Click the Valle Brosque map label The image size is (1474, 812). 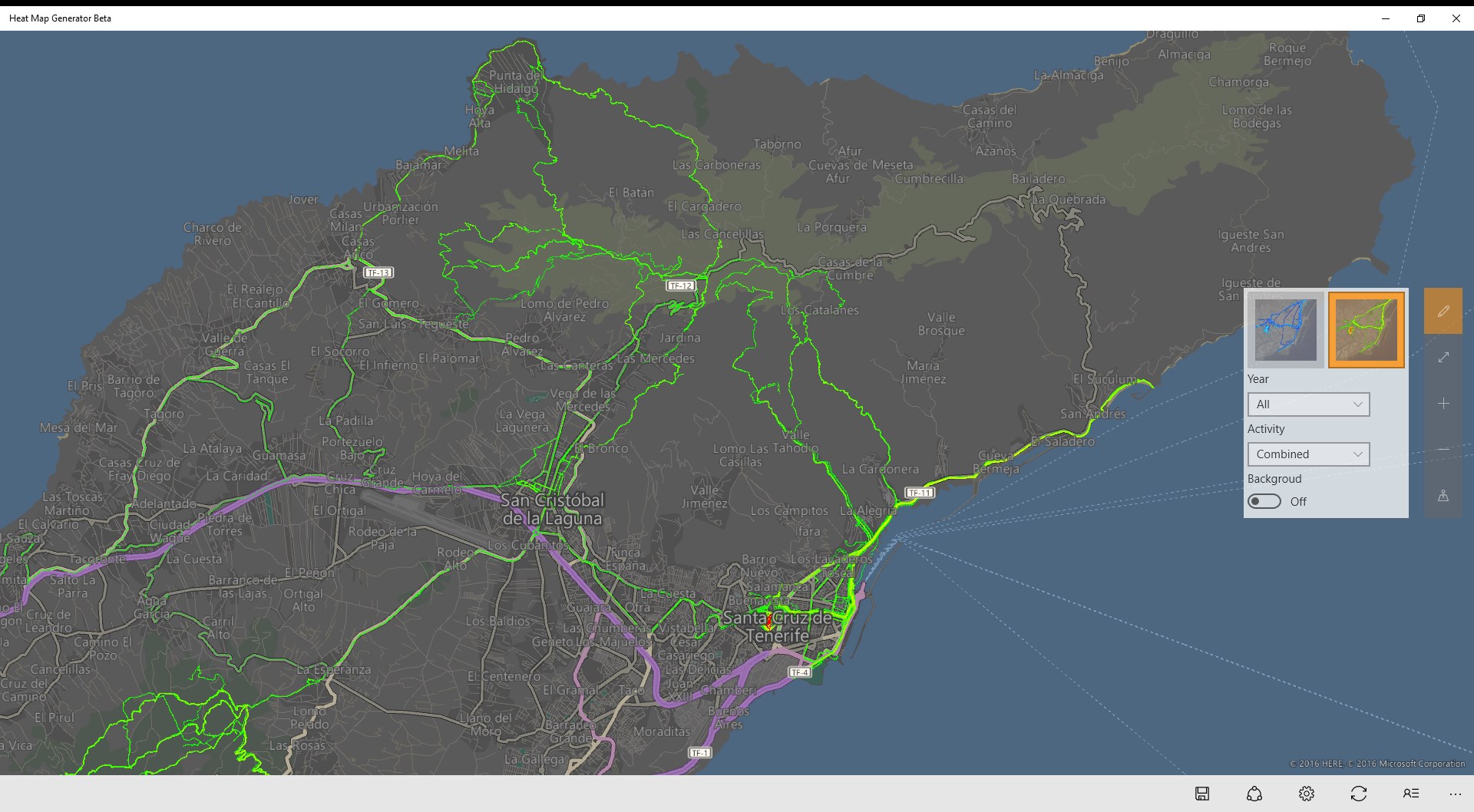coord(941,324)
